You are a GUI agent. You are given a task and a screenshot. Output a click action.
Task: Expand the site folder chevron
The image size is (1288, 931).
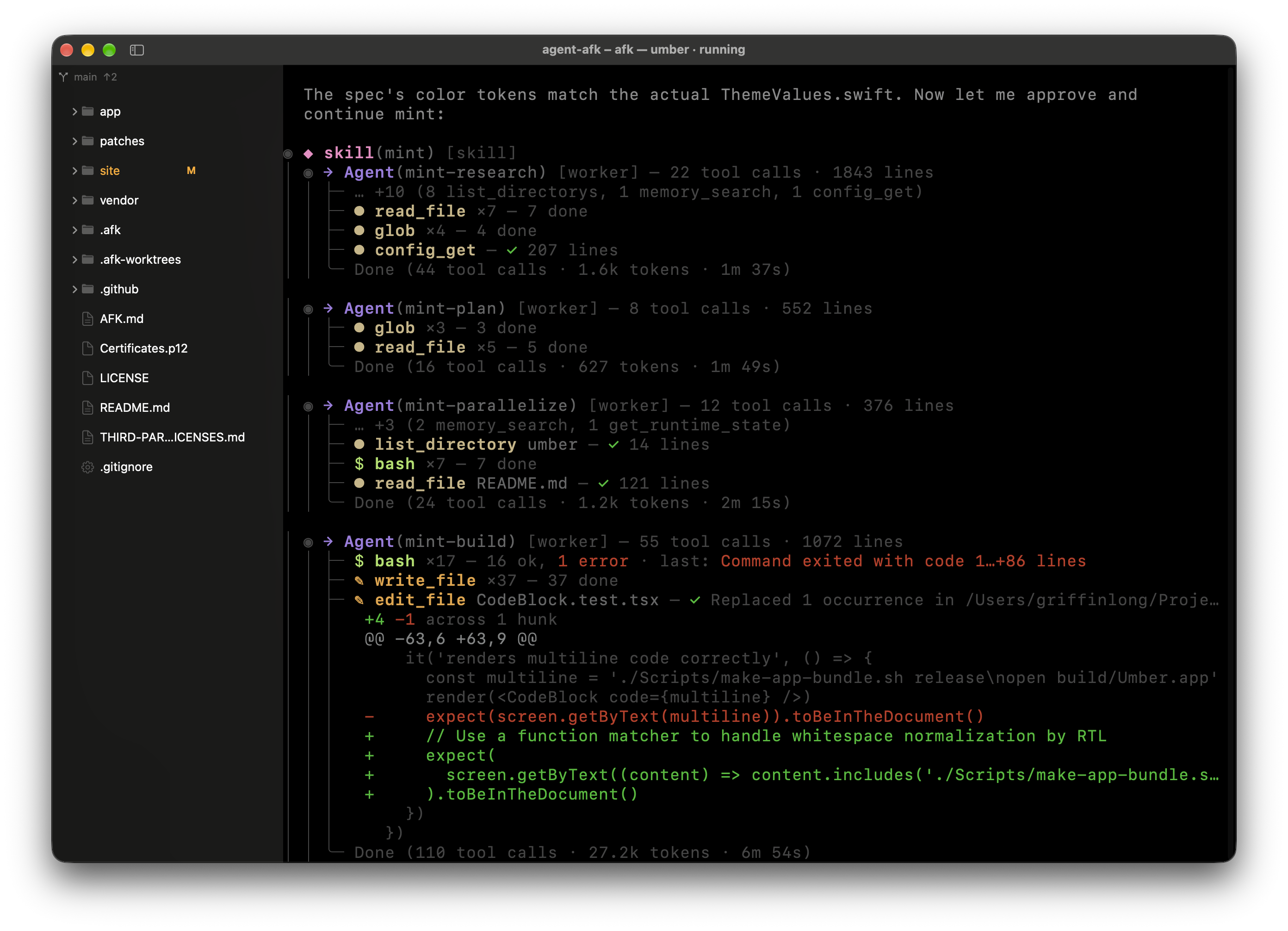(74, 170)
